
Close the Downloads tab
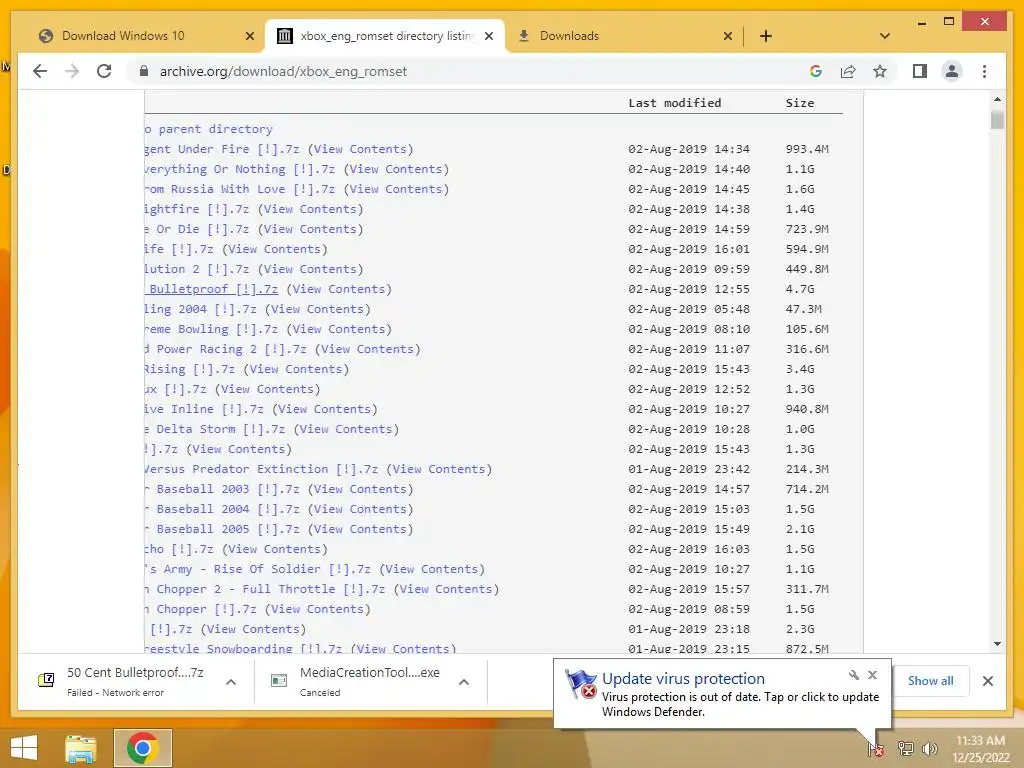click(728, 36)
